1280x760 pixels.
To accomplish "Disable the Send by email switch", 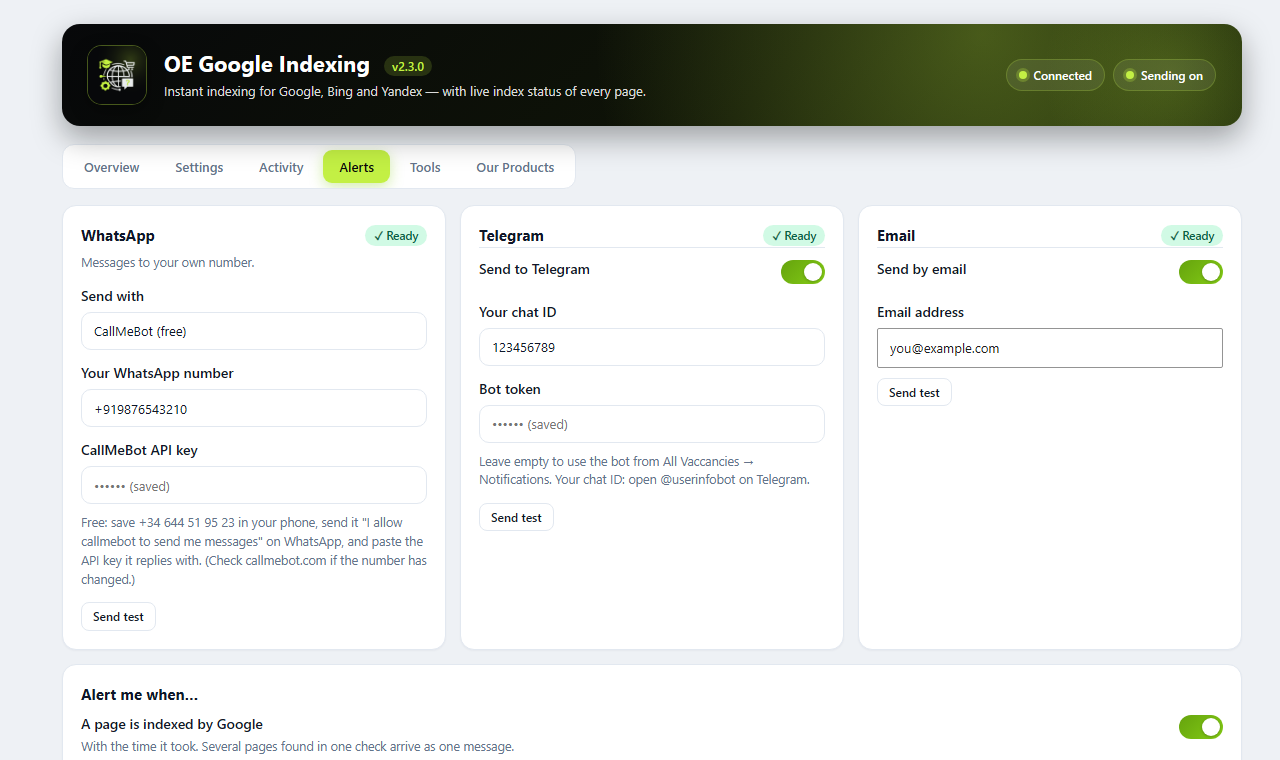I will (x=1201, y=272).
